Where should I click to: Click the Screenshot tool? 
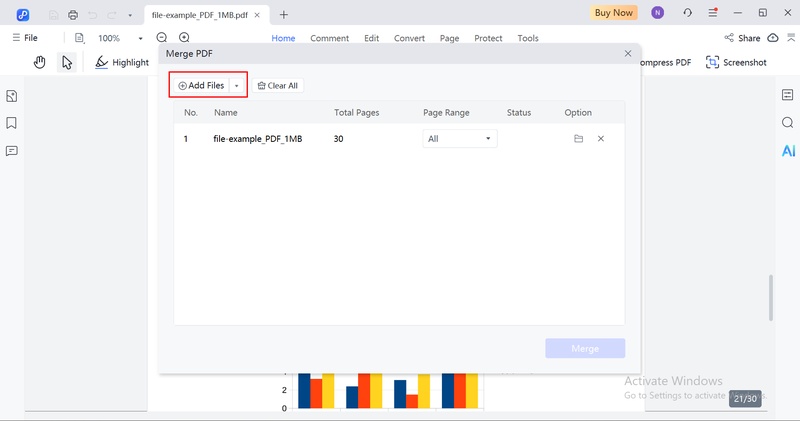coord(736,62)
